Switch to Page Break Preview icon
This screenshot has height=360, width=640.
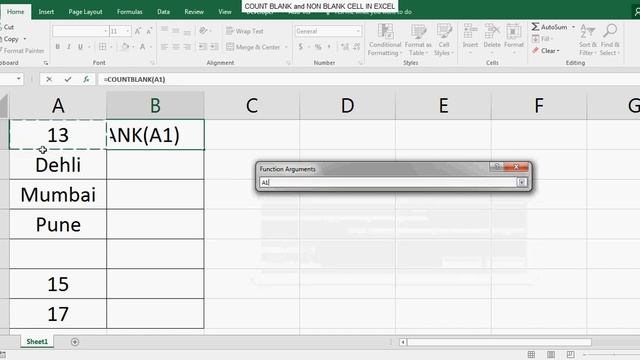point(570,354)
